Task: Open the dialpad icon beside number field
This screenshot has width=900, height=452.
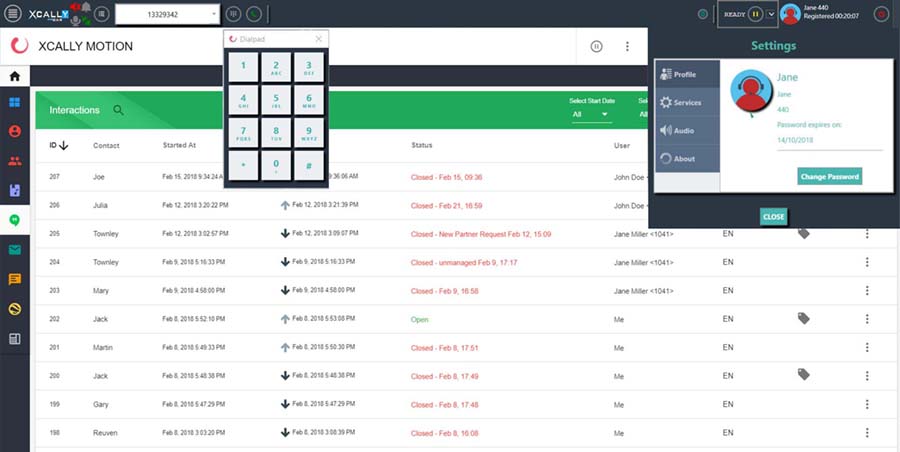Action: point(233,14)
